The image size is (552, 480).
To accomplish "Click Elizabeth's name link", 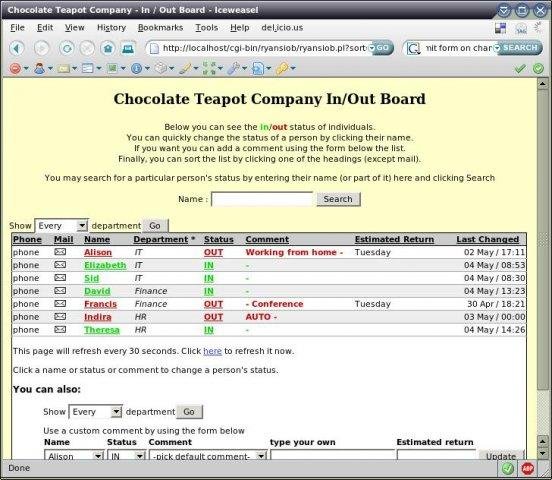I will (105, 265).
